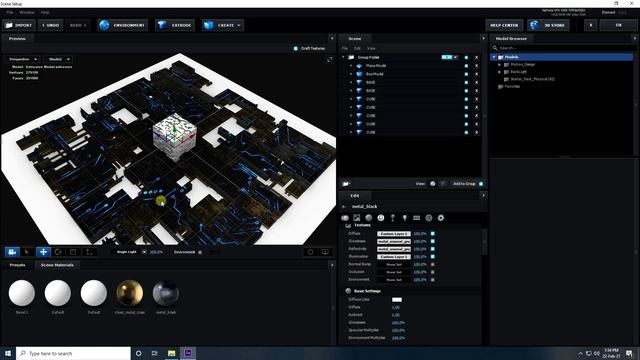
Task: Select the pointer selection tool
Action: pyautogui.click(x=27, y=252)
